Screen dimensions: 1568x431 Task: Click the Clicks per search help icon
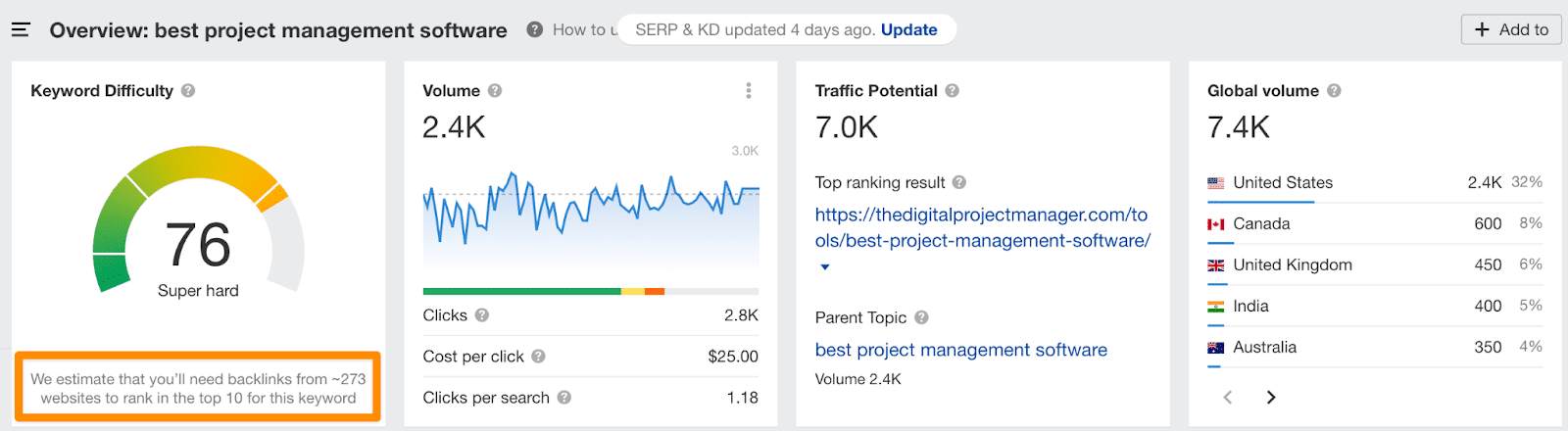point(564,398)
